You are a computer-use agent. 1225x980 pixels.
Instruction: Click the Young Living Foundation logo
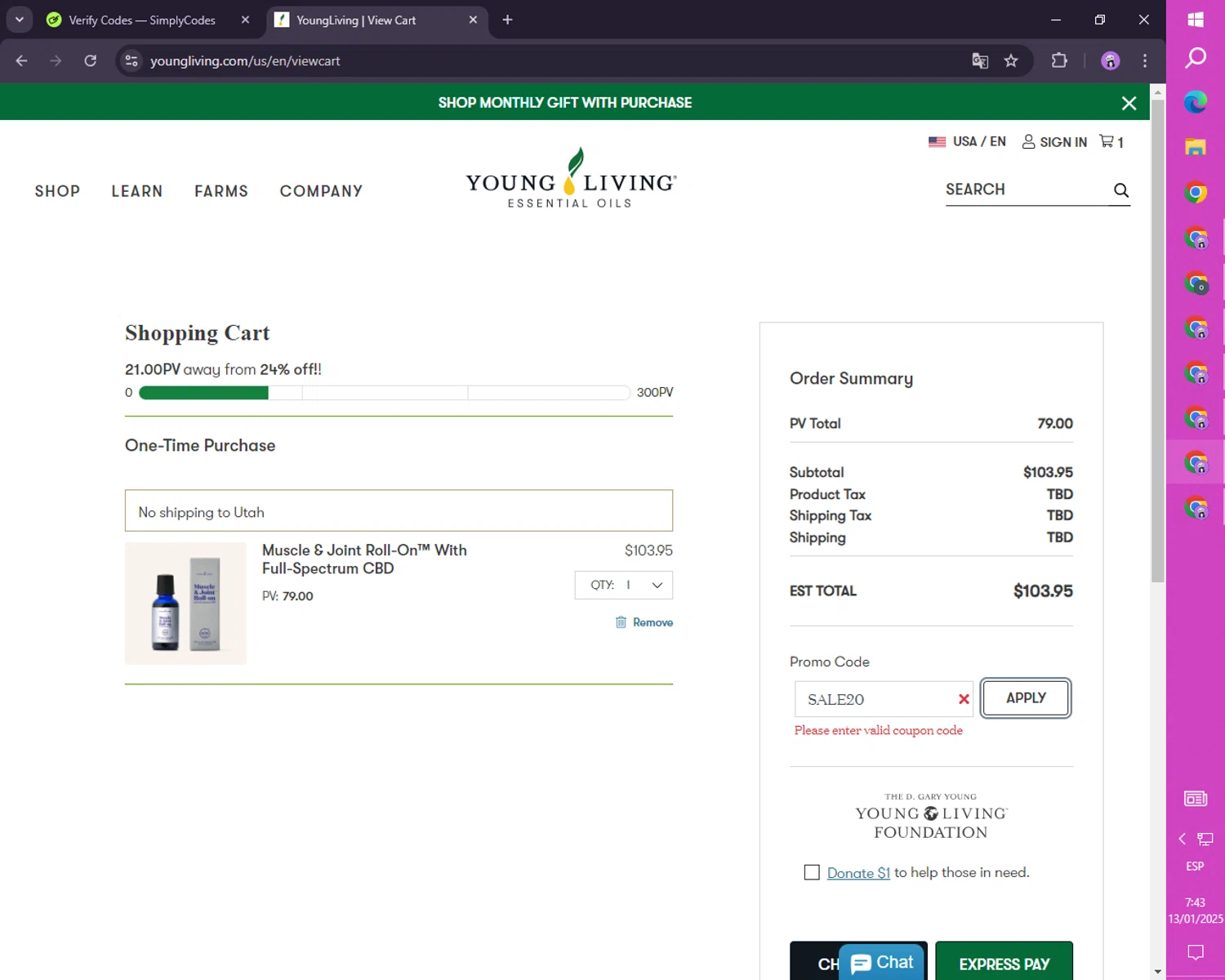pos(931,816)
